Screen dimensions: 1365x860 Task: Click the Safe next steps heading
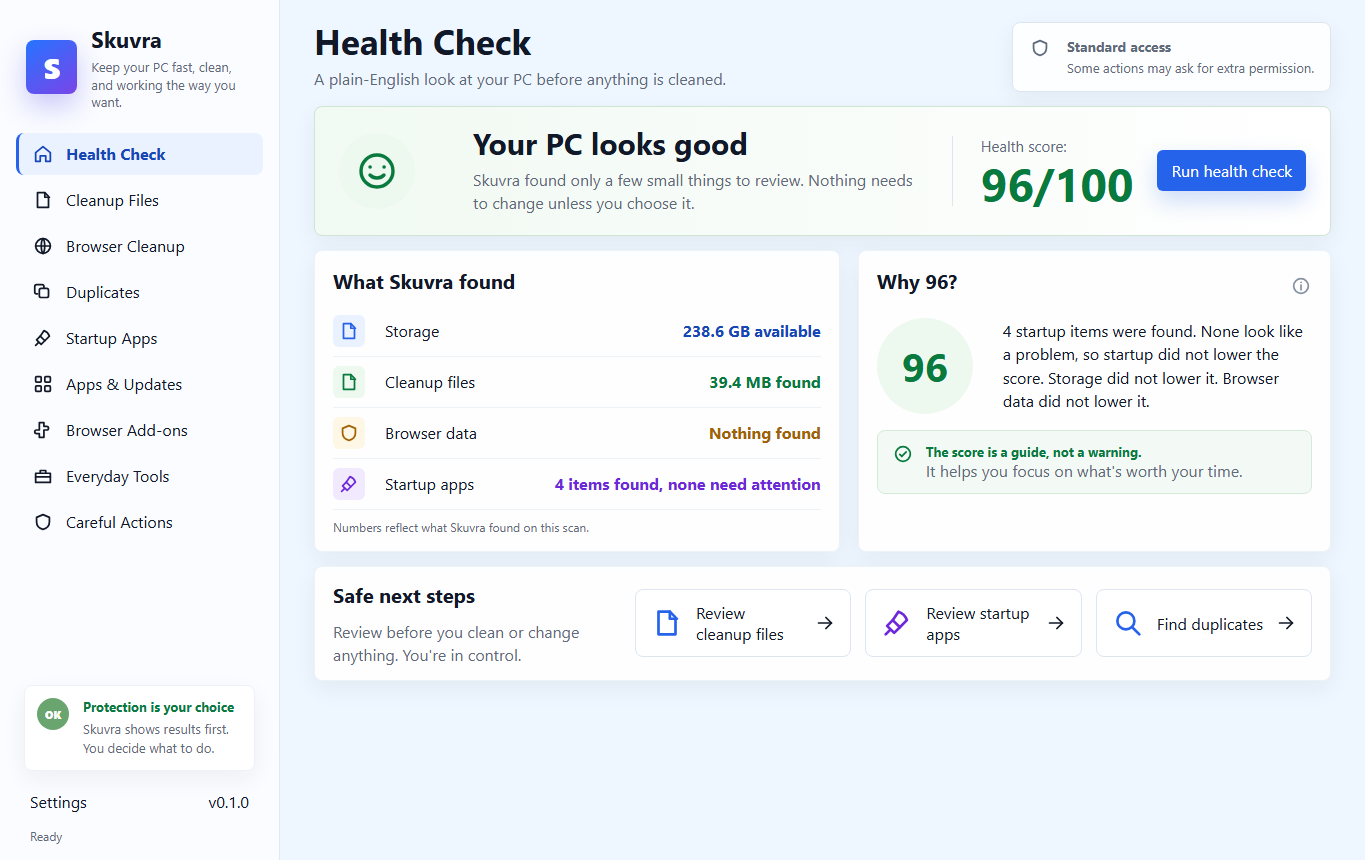(x=404, y=596)
